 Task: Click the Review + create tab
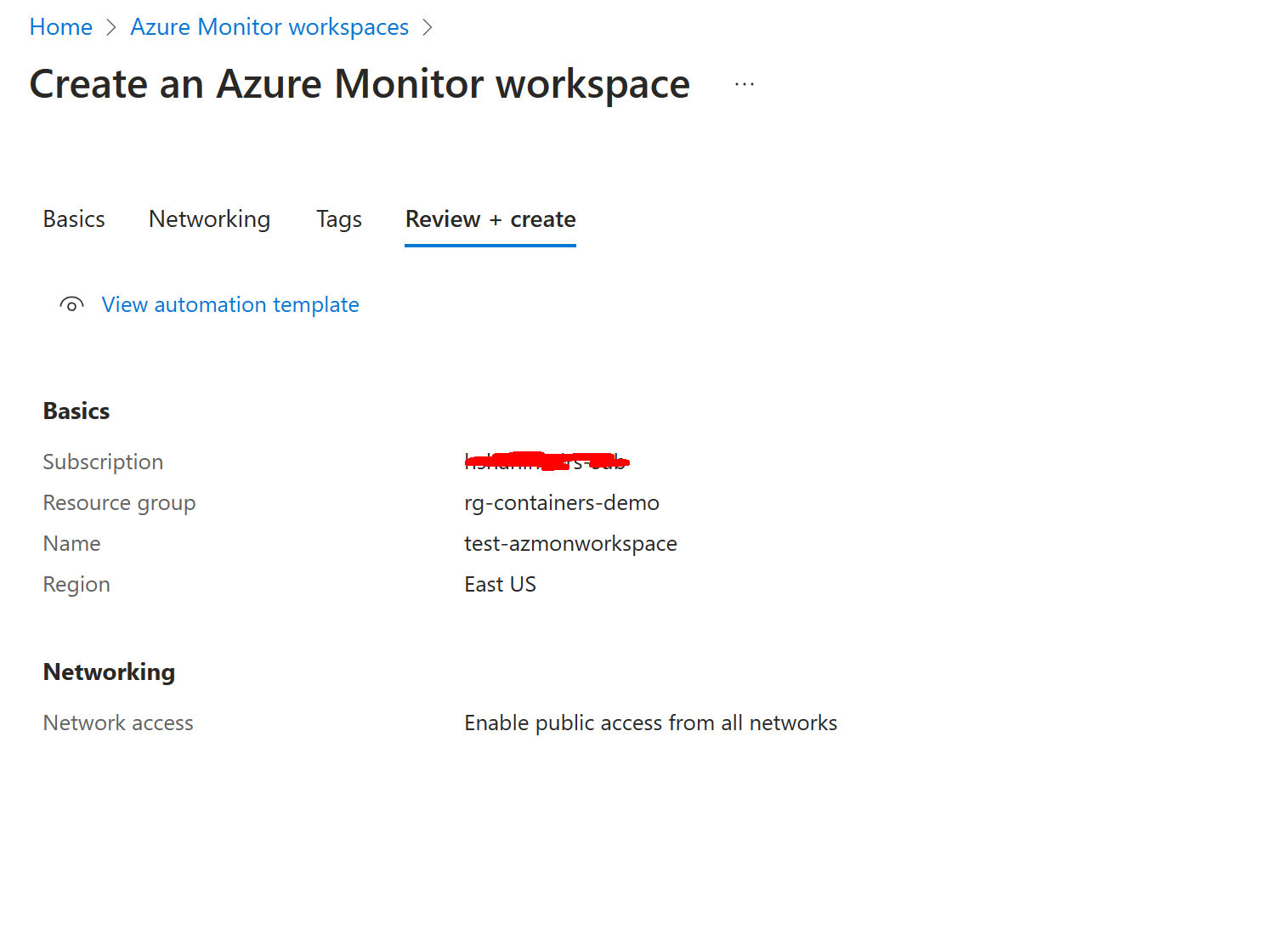tap(490, 219)
